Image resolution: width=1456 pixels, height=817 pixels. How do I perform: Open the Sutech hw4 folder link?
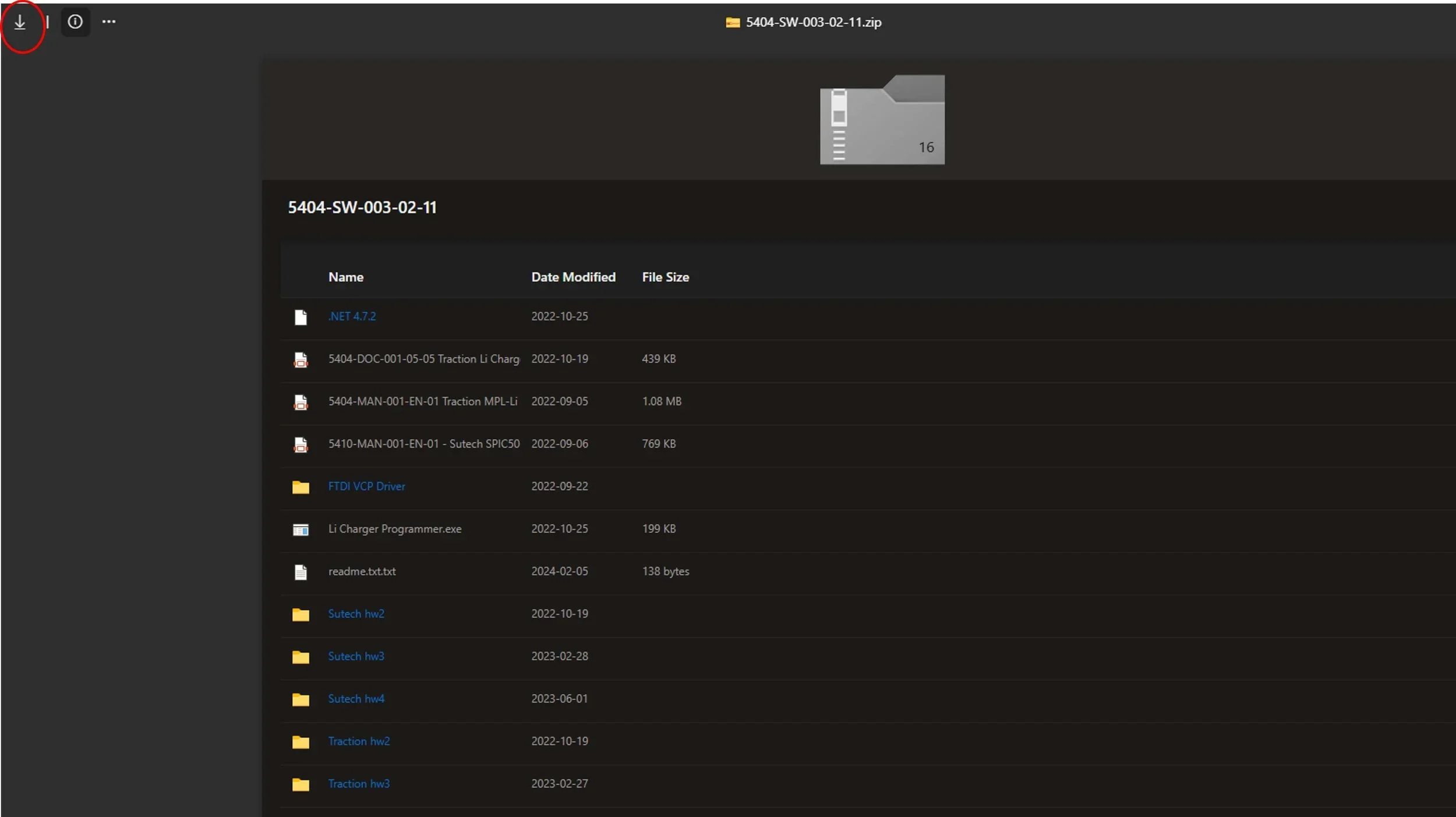(356, 699)
